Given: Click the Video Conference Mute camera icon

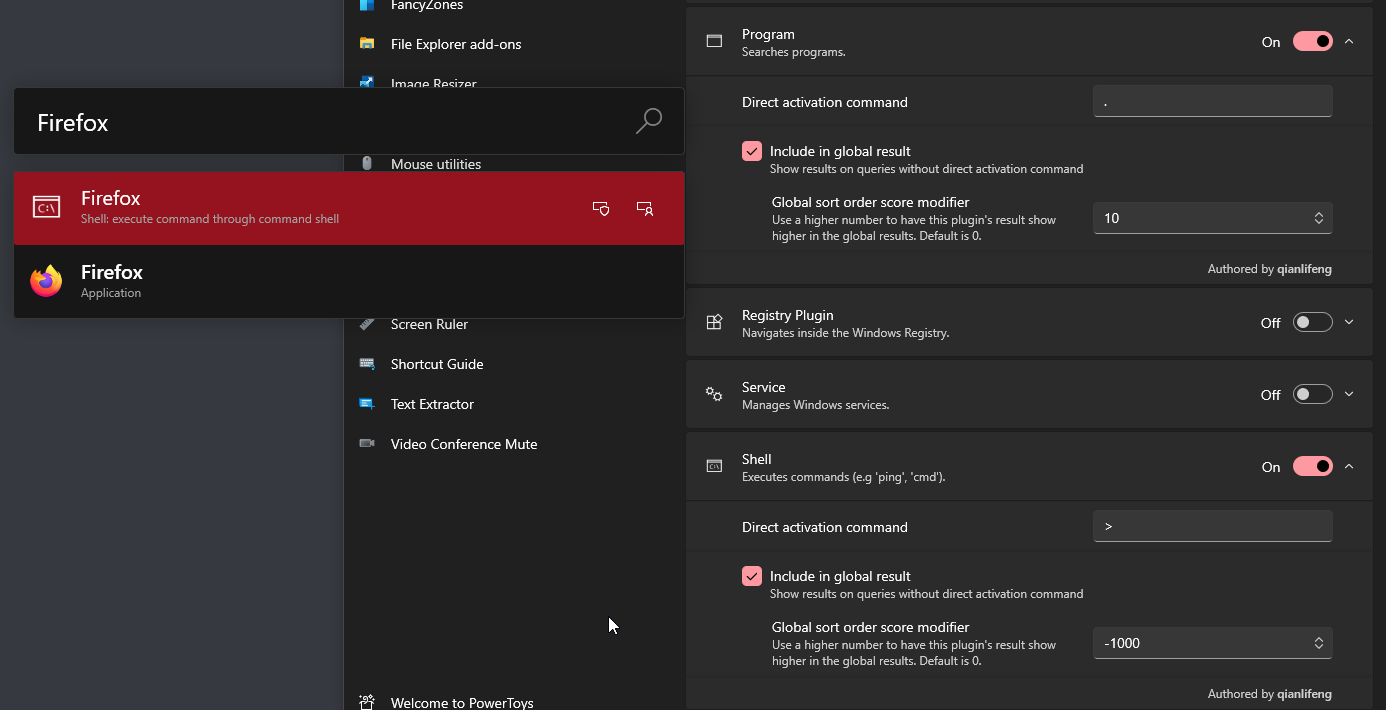Looking at the screenshot, I should (x=367, y=444).
